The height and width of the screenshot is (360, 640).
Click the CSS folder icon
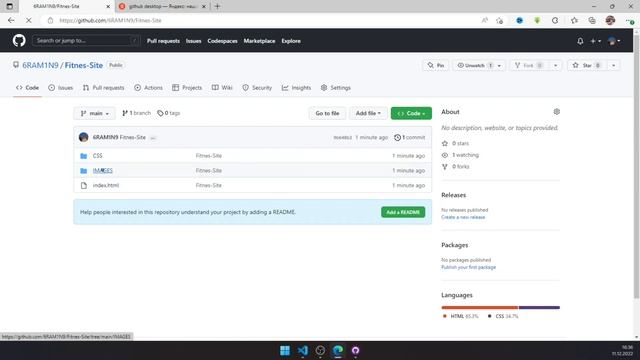click(84, 156)
